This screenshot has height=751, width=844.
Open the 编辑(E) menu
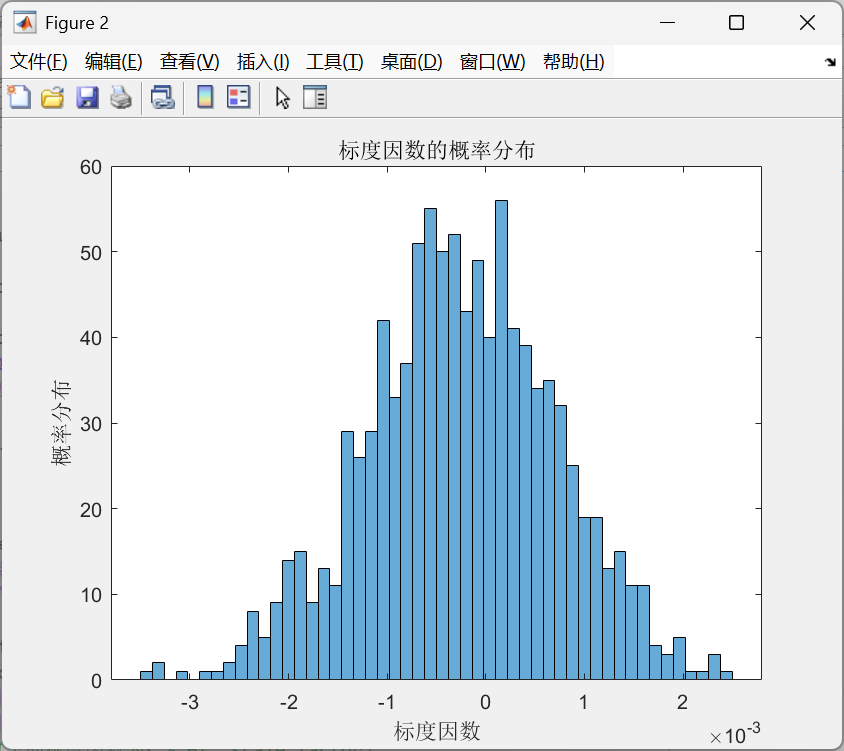tap(114, 62)
